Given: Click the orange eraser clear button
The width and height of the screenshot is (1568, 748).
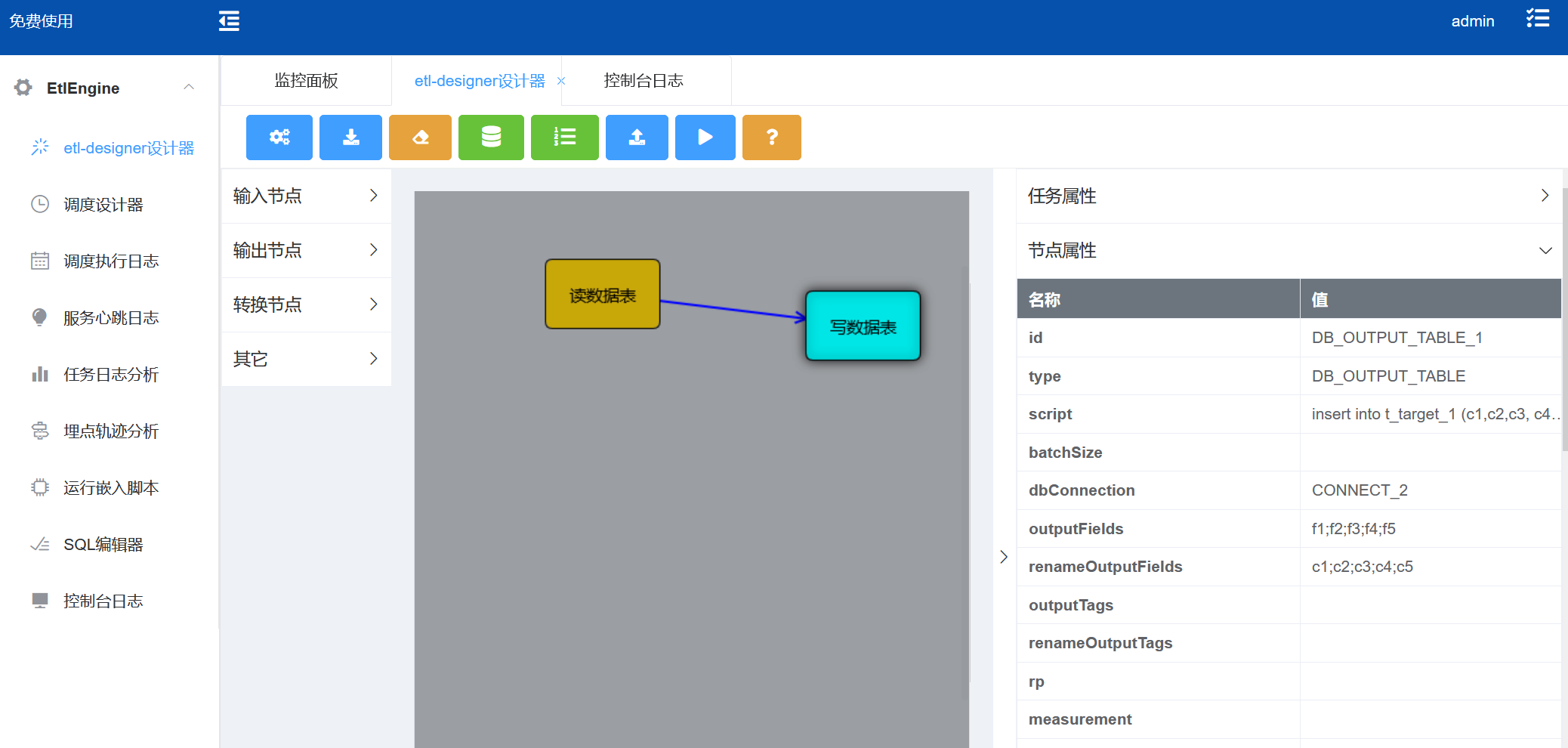Looking at the screenshot, I should (420, 138).
